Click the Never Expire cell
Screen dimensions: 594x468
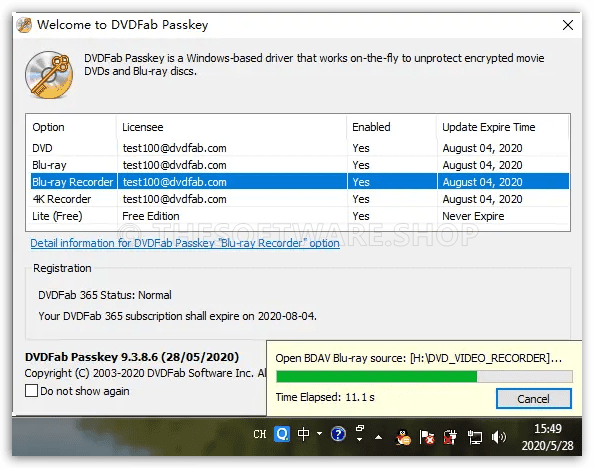click(x=473, y=216)
